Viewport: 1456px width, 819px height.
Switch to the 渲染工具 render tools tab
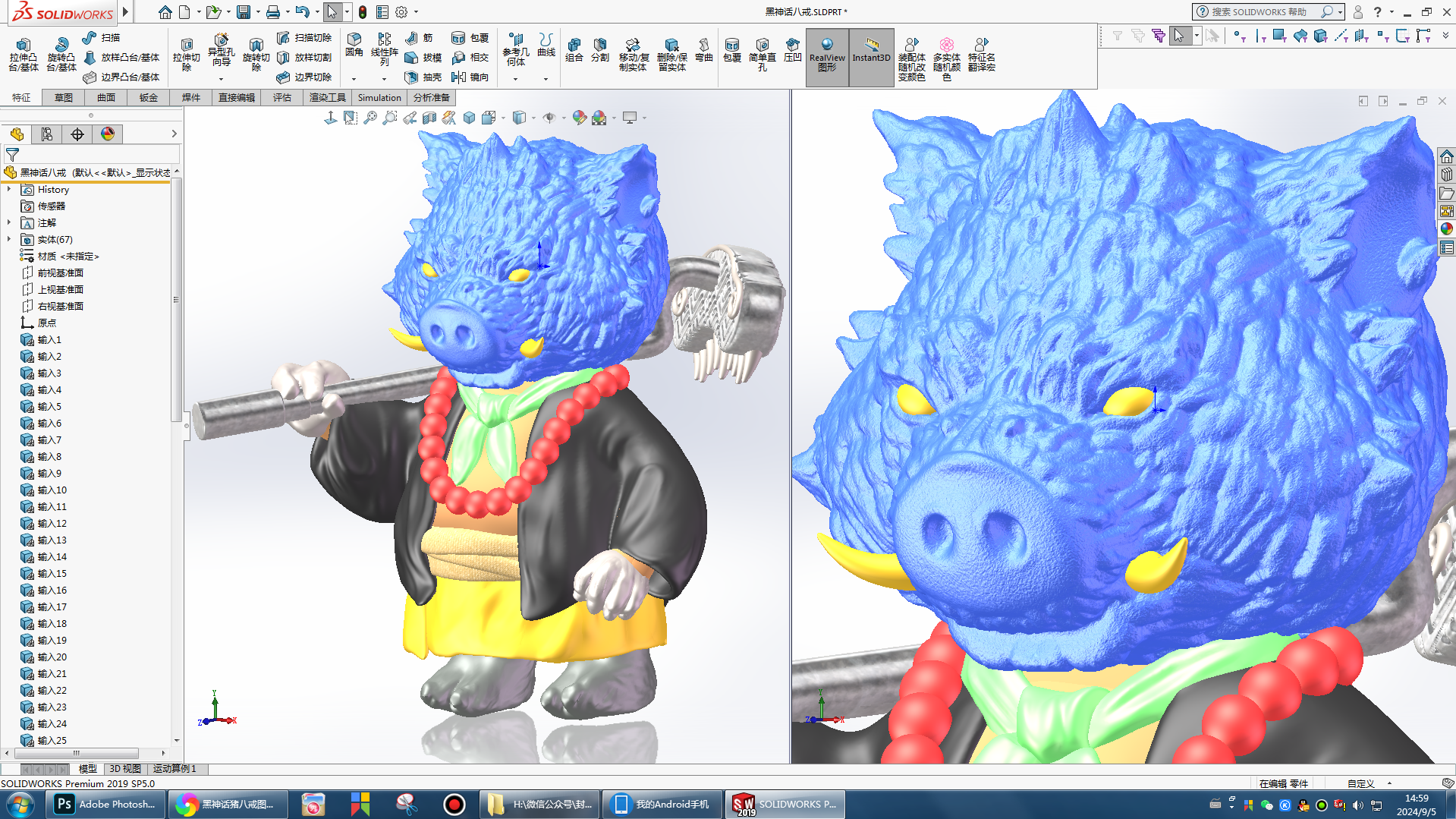coord(328,97)
